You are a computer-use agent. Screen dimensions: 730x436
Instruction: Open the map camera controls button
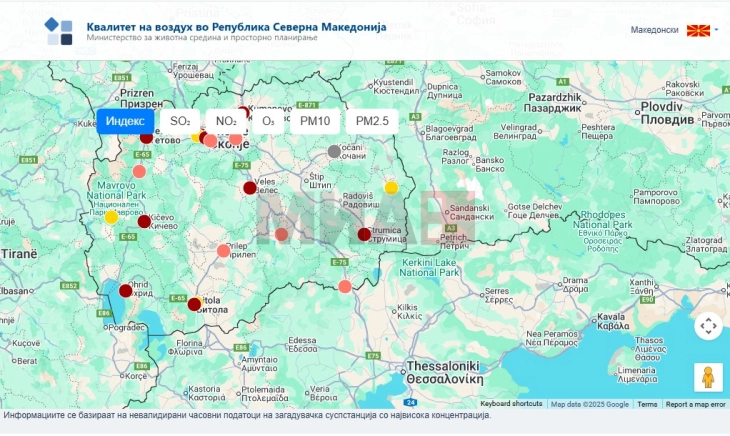point(708,326)
